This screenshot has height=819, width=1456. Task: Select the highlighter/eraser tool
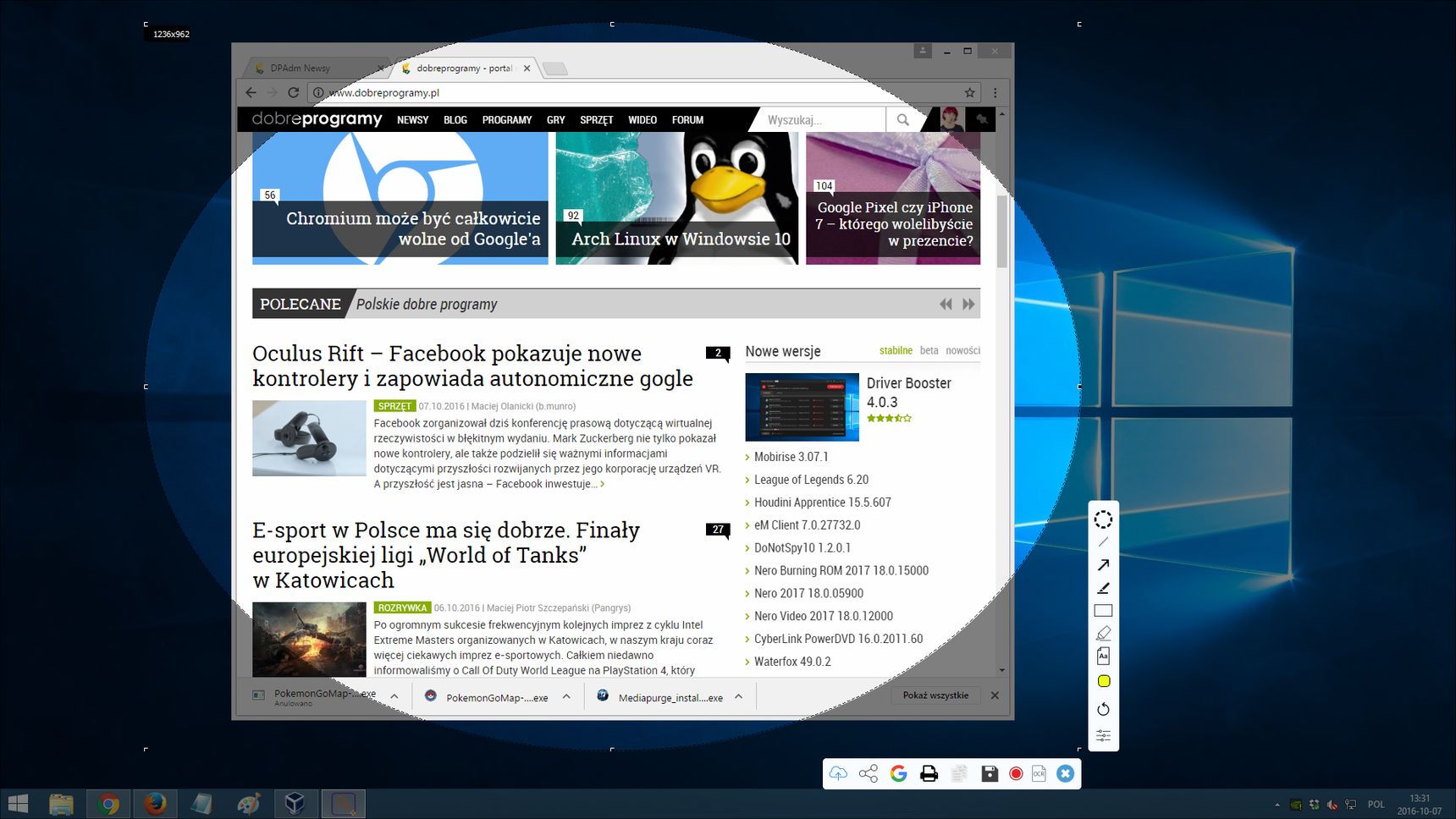click(x=1103, y=634)
